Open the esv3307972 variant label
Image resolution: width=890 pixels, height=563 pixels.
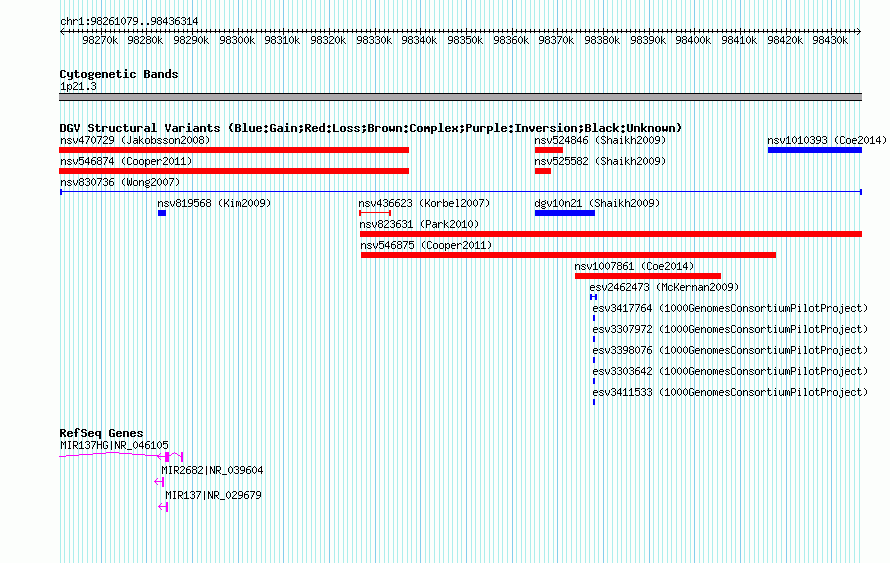pyautogui.click(x=730, y=329)
